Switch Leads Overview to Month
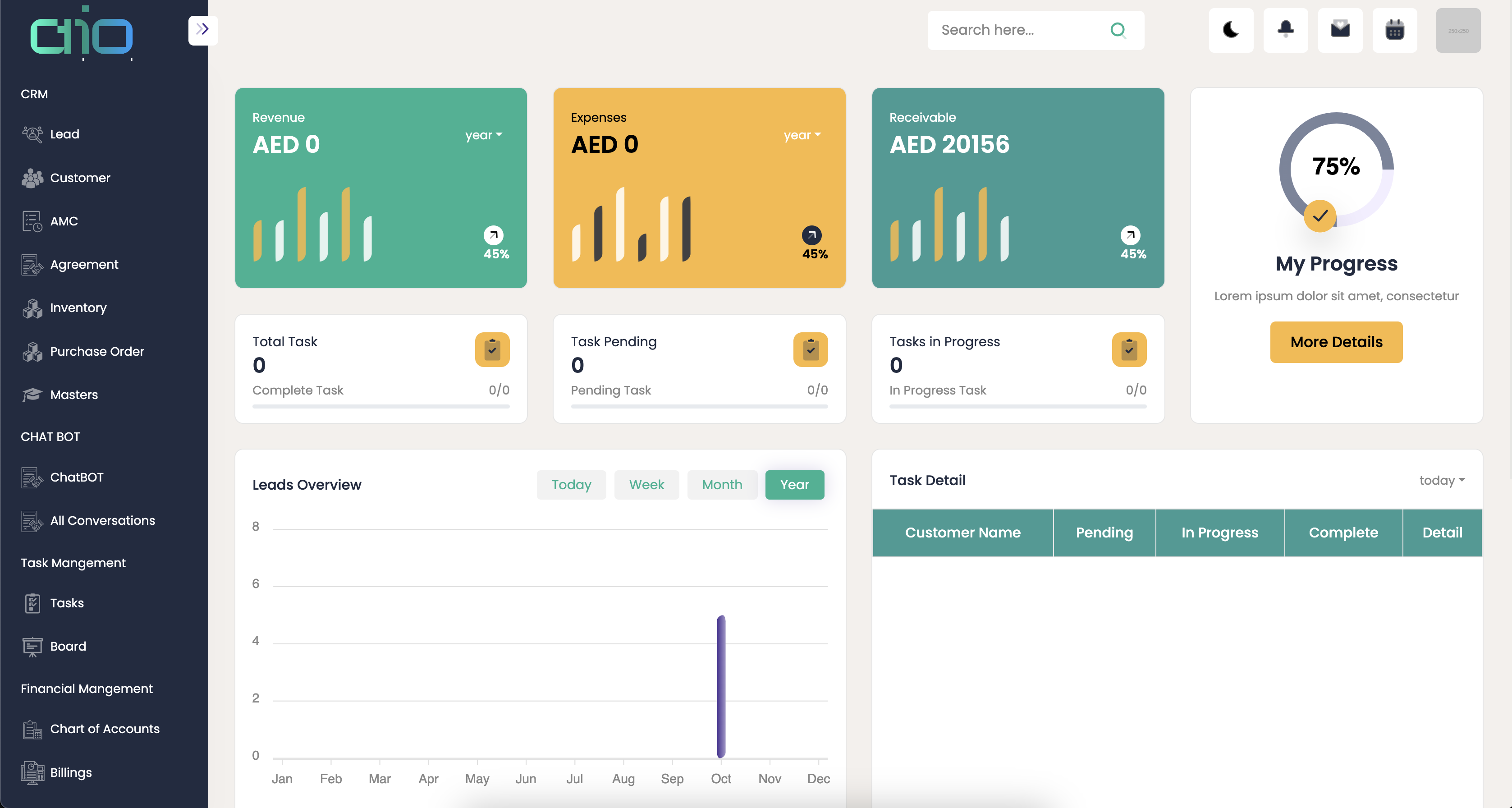 722,484
